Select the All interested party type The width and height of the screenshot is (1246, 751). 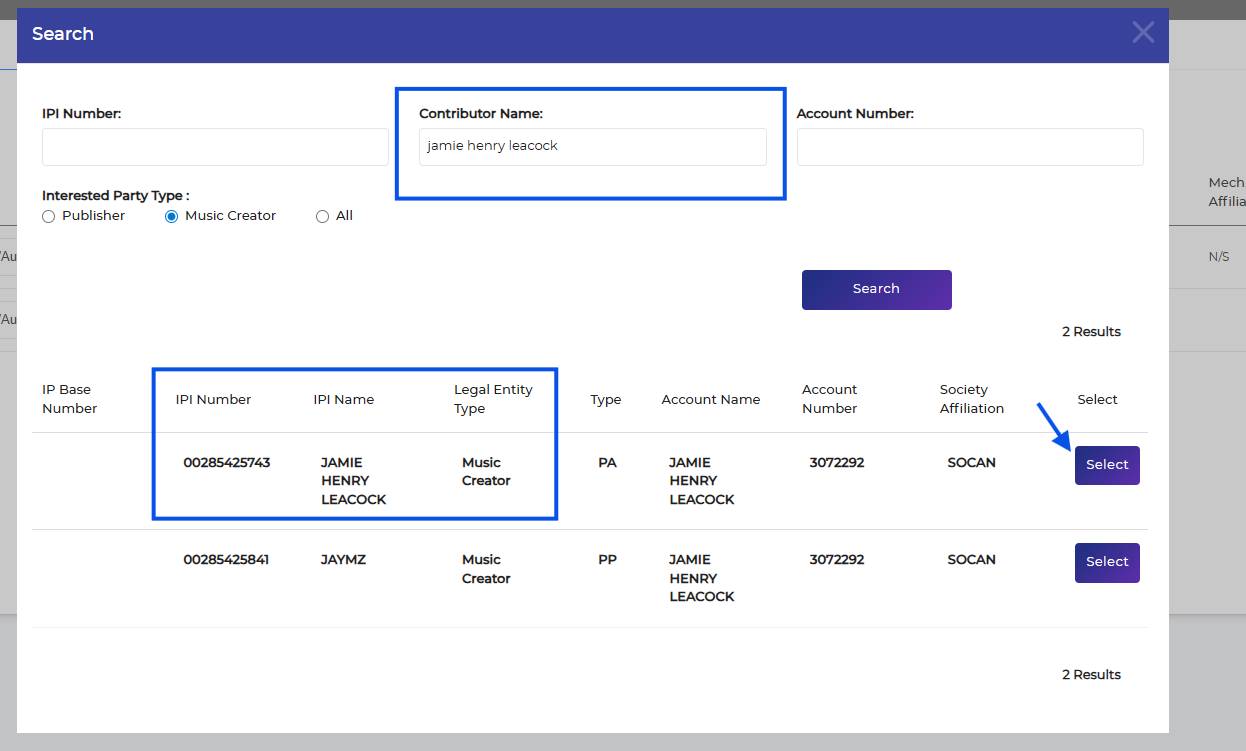click(322, 217)
